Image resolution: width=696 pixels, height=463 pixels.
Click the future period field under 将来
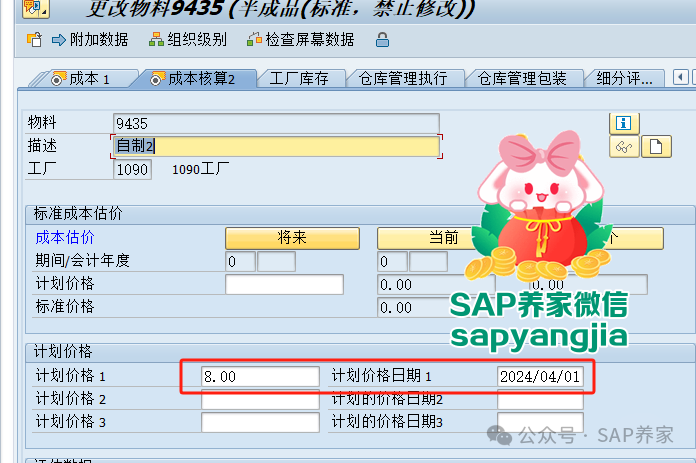pos(240,261)
